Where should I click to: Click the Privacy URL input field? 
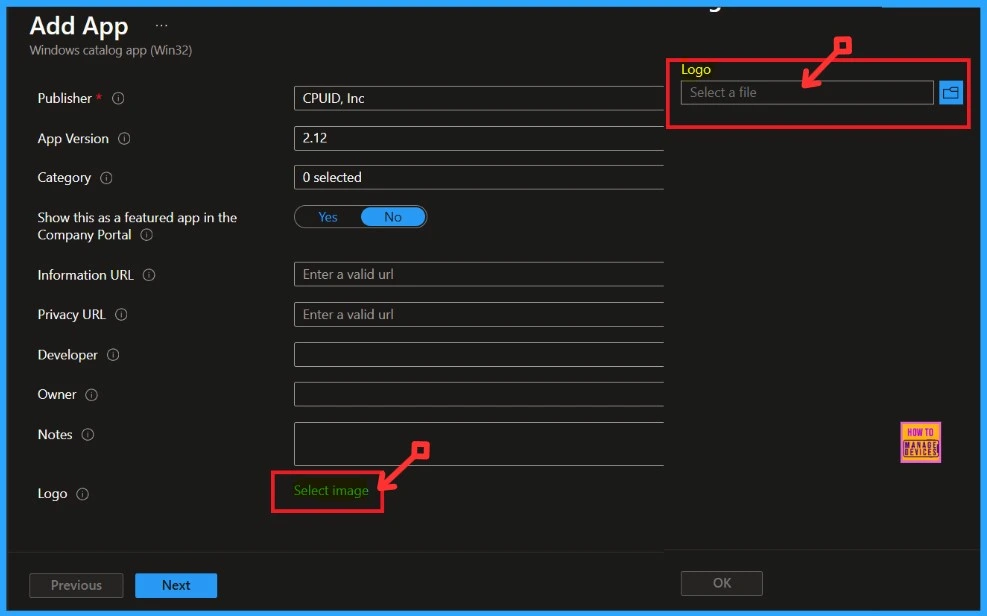(479, 315)
